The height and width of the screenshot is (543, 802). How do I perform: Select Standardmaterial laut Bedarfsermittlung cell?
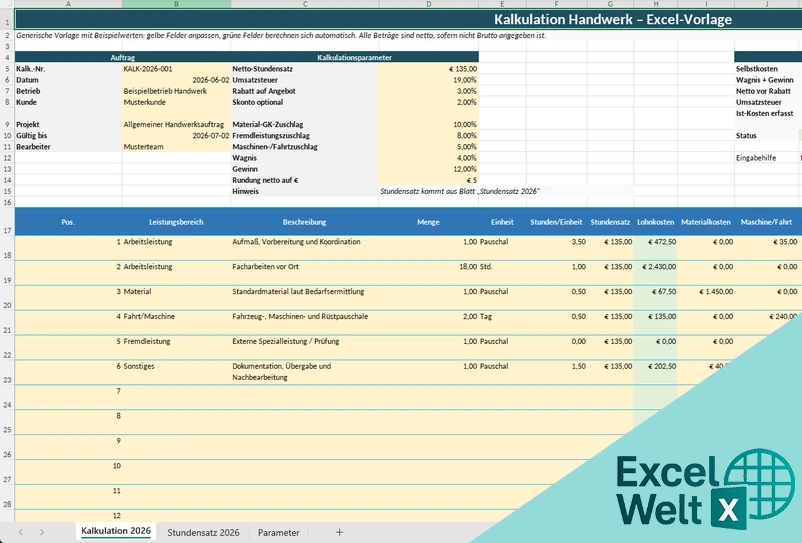[305, 298]
